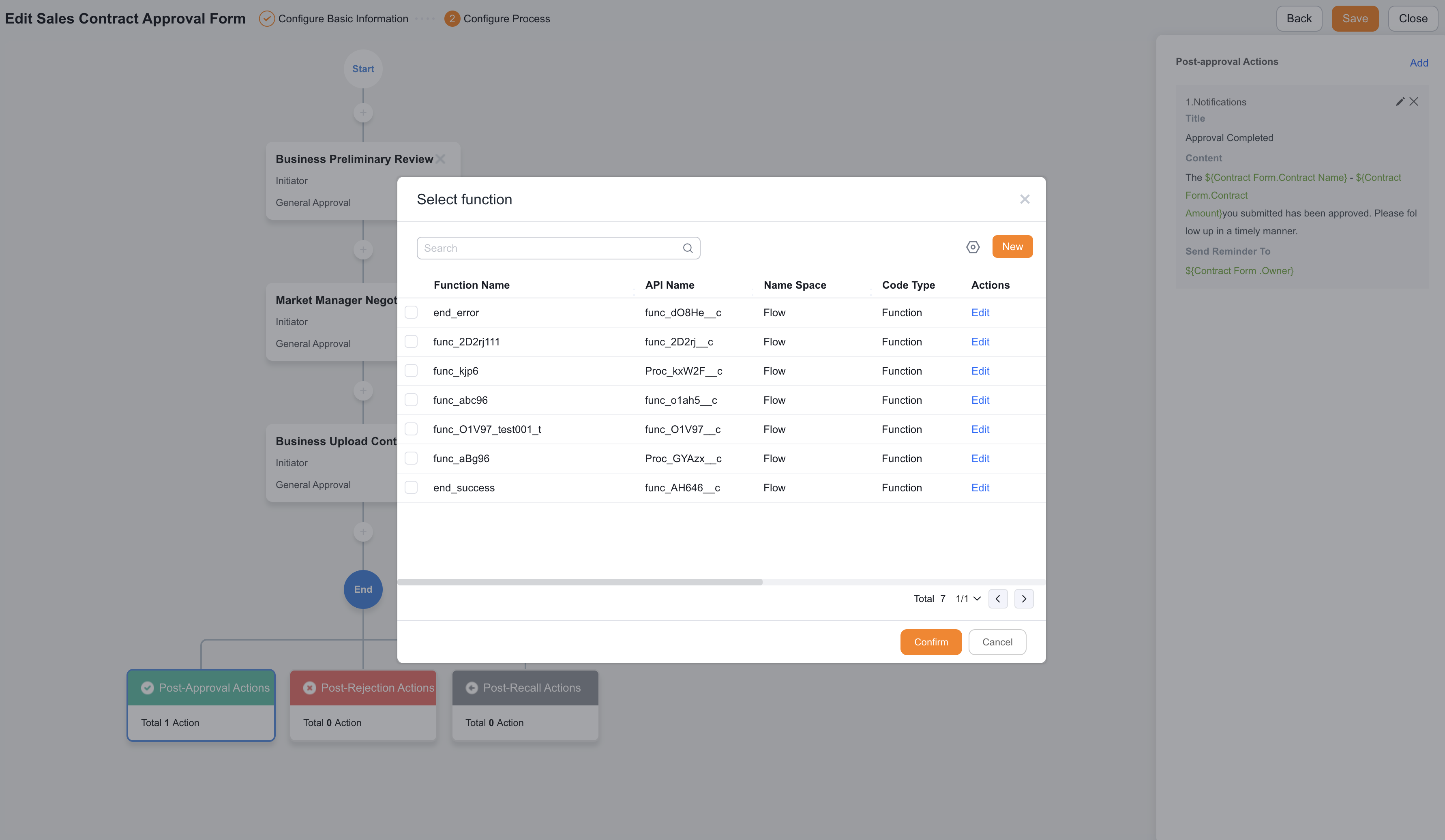Image resolution: width=1445 pixels, height=840 pixels.
Task: Edit the end_error function
Action: coord(980,313)
